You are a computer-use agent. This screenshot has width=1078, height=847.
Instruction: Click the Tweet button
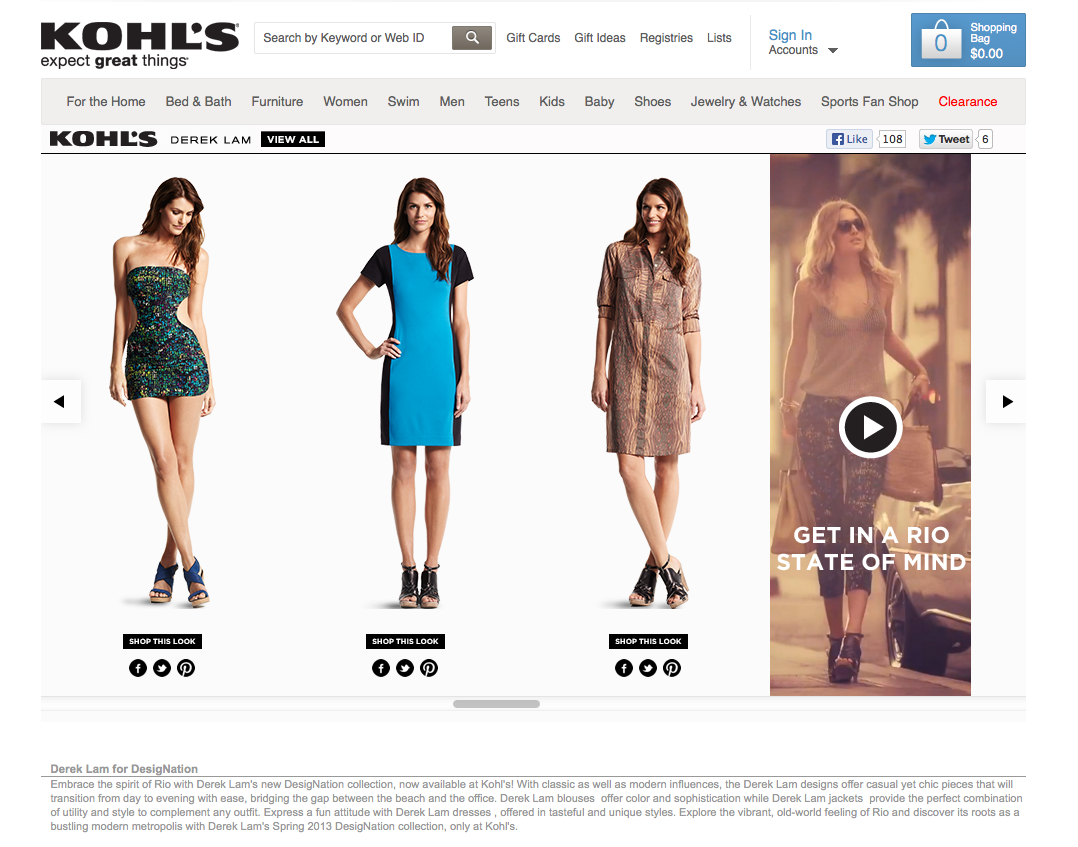946,139
